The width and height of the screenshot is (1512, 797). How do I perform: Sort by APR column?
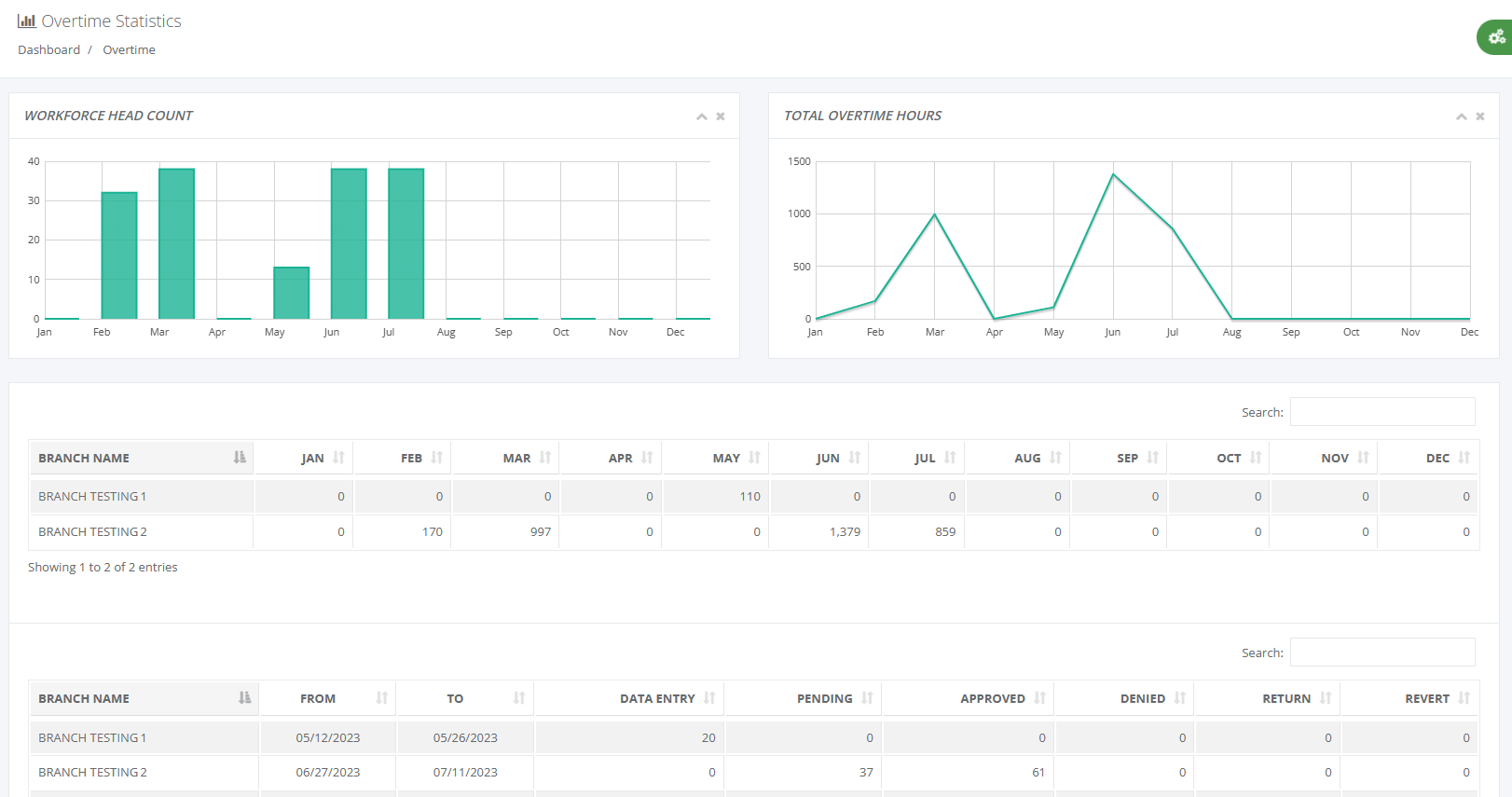click(611, 458)
